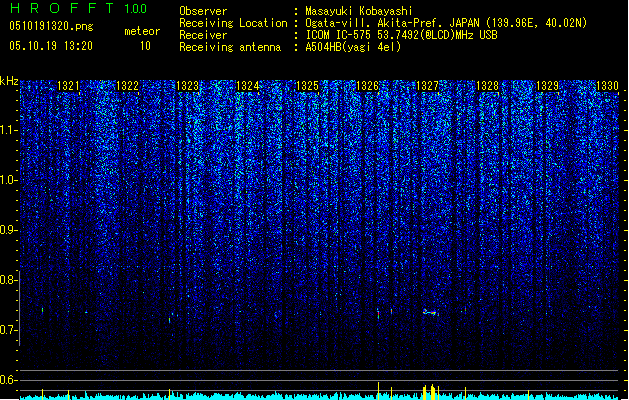
Task: Click the 0.8 kHz axis label
Action: coord(8,280)
